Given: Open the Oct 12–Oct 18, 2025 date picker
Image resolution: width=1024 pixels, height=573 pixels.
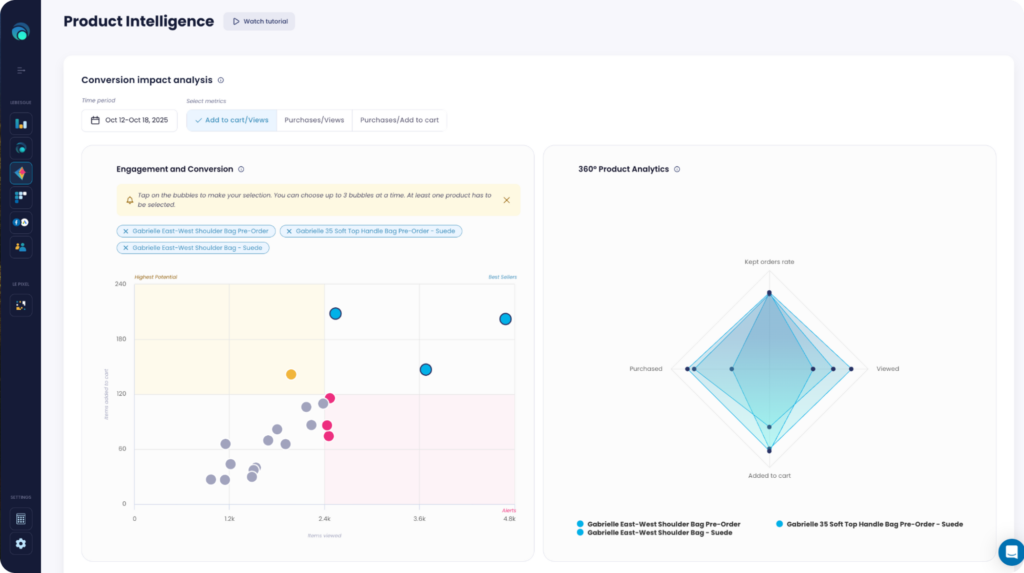Looking at the screenshot, I should point(130,120).
